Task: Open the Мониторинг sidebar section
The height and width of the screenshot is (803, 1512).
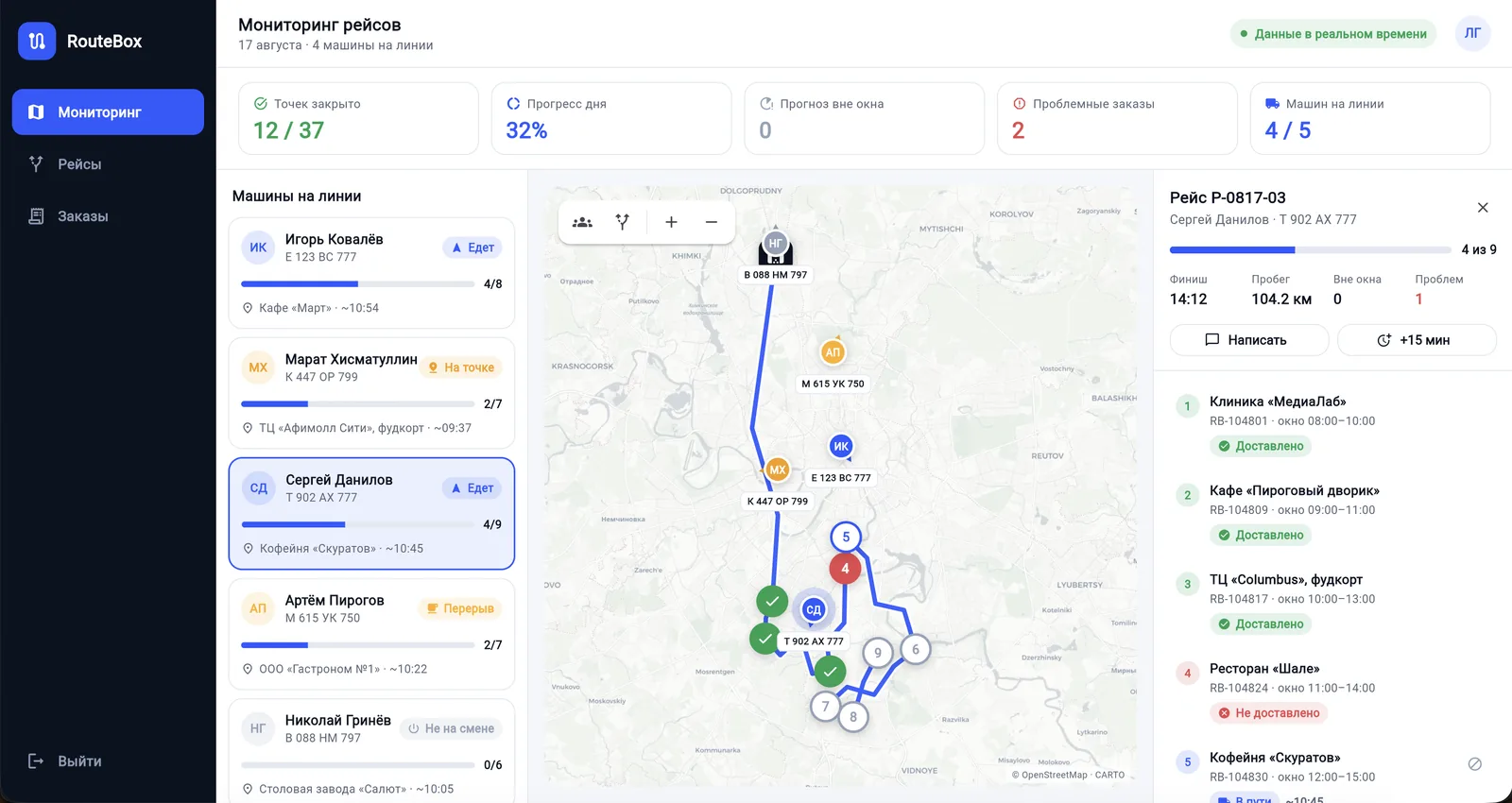Action: (x=108, y=111)
